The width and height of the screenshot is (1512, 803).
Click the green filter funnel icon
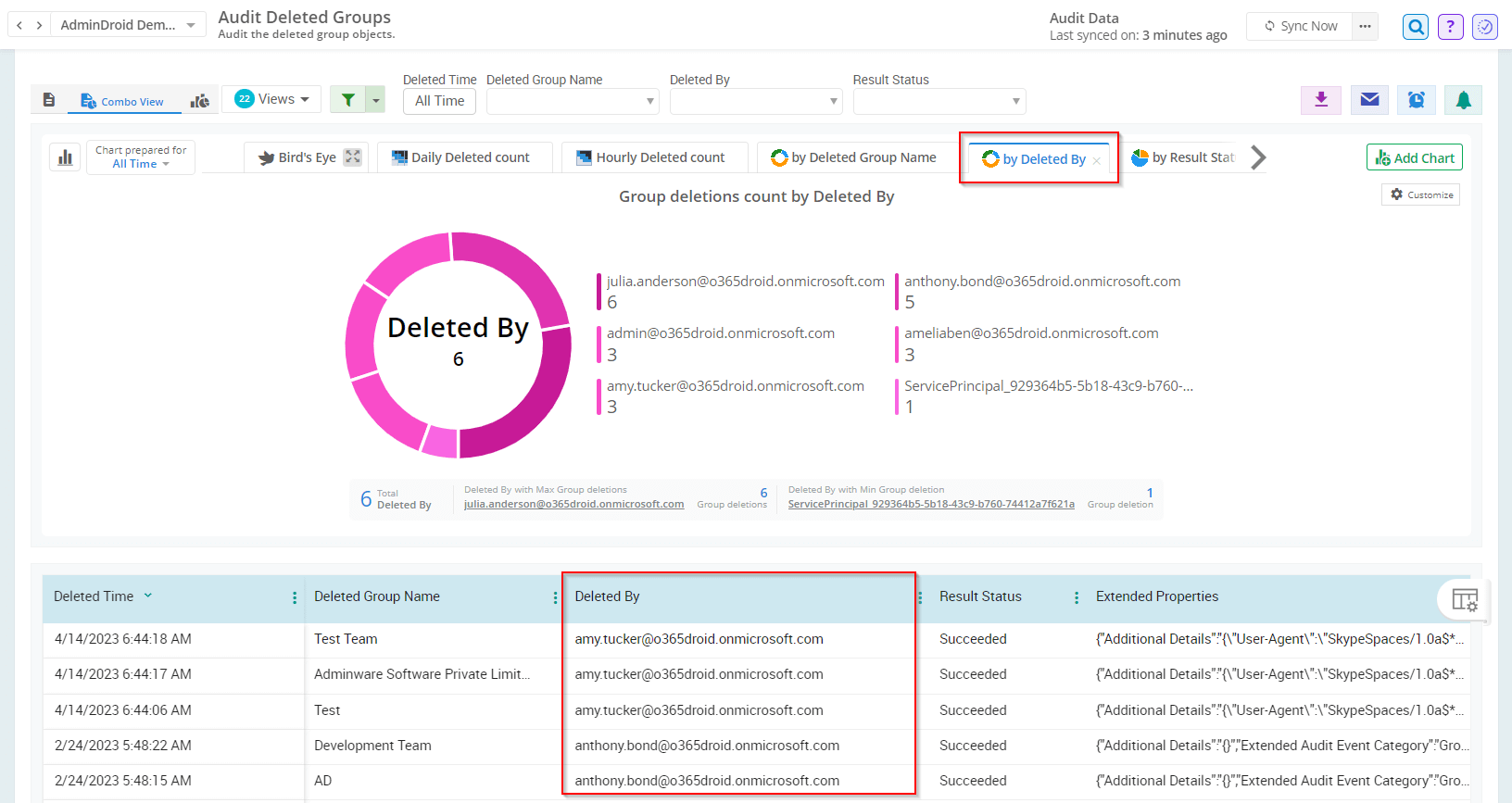pyautogui.click(x=348, y=100)
